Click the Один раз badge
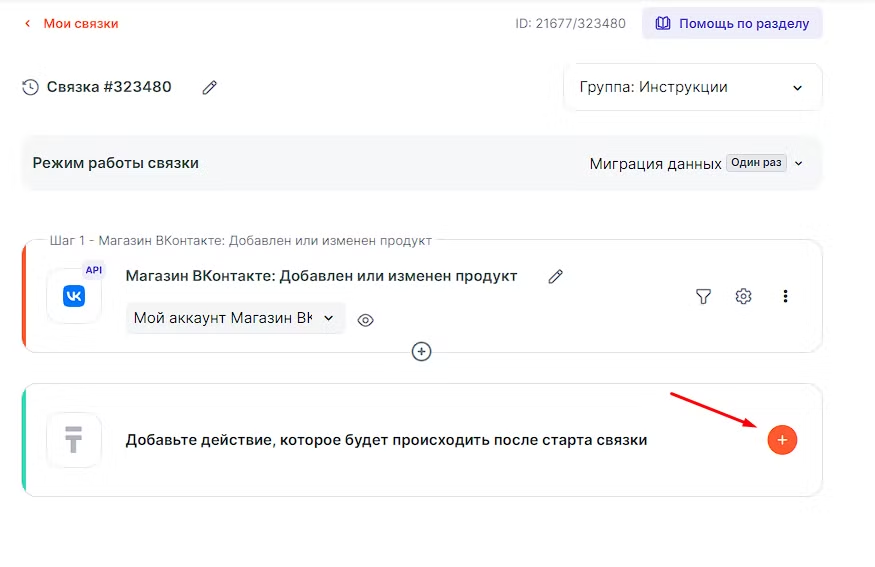This screenshot has width=875, height=567. (756, 163)
